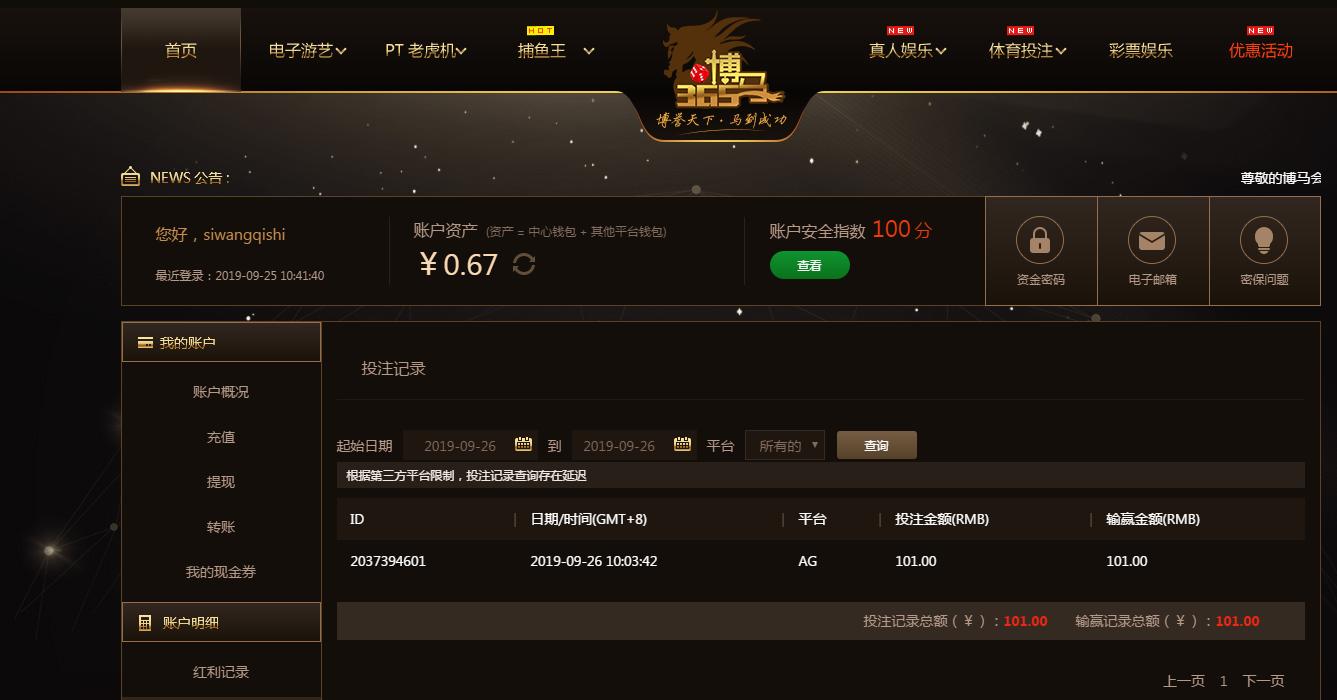Open the 平台 所有的 dropdown
The image size is (1337, 700).
click(785, 446)
